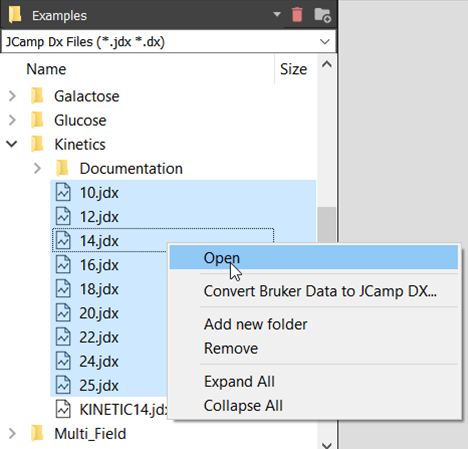This screenshot has width=468, height=449.
Task: Select the Documentation folder name
Action: 131,169
